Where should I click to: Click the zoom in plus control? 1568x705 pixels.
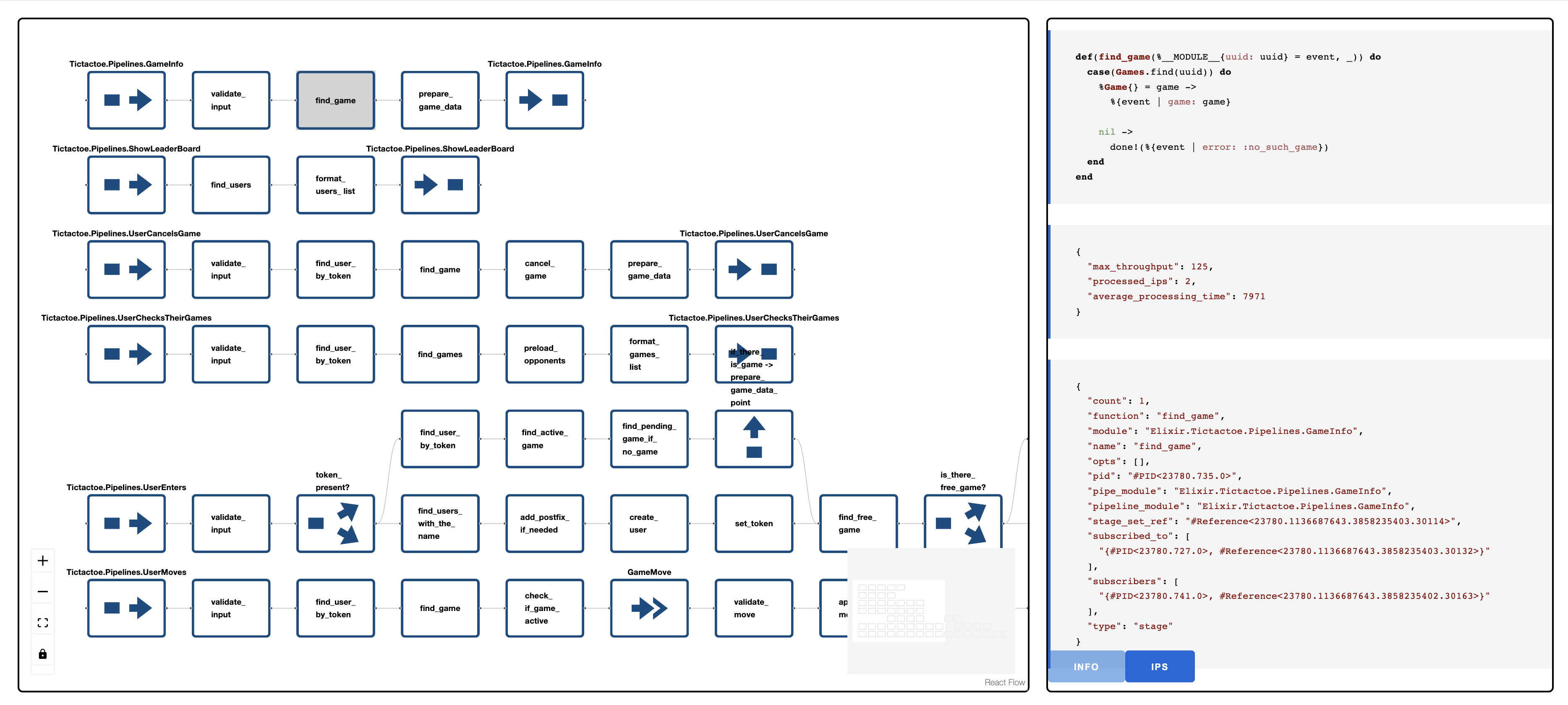43,561
